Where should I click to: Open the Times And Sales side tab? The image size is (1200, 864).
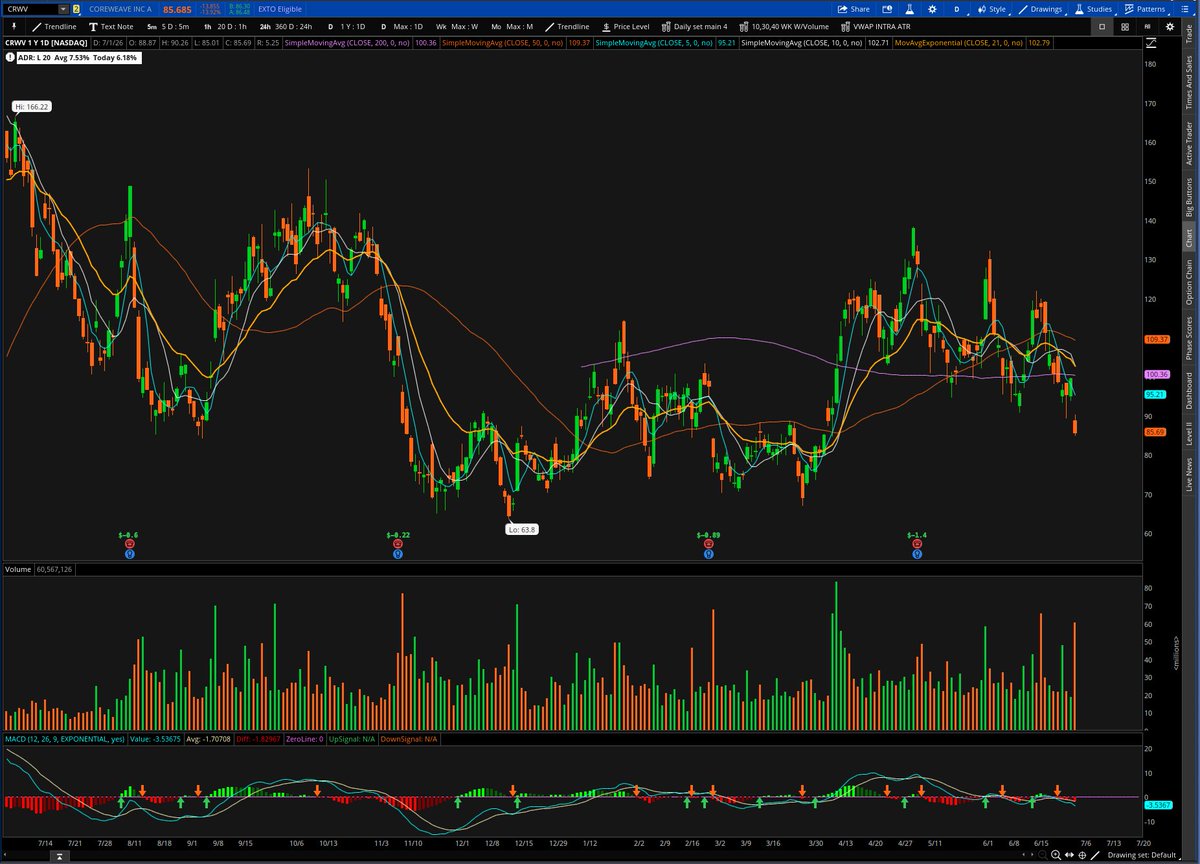(1190, 83)
